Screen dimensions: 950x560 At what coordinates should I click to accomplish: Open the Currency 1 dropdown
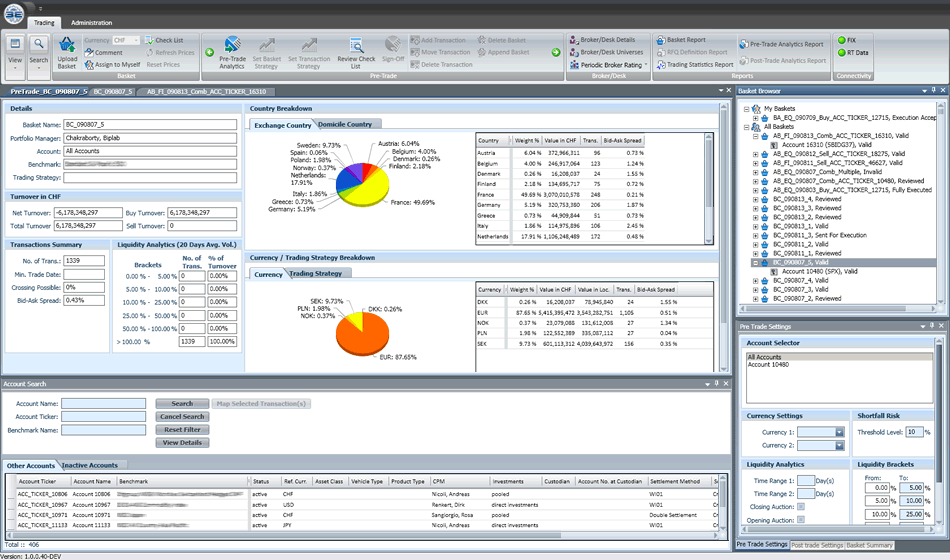pyautogui.click(x=838, y=432)
